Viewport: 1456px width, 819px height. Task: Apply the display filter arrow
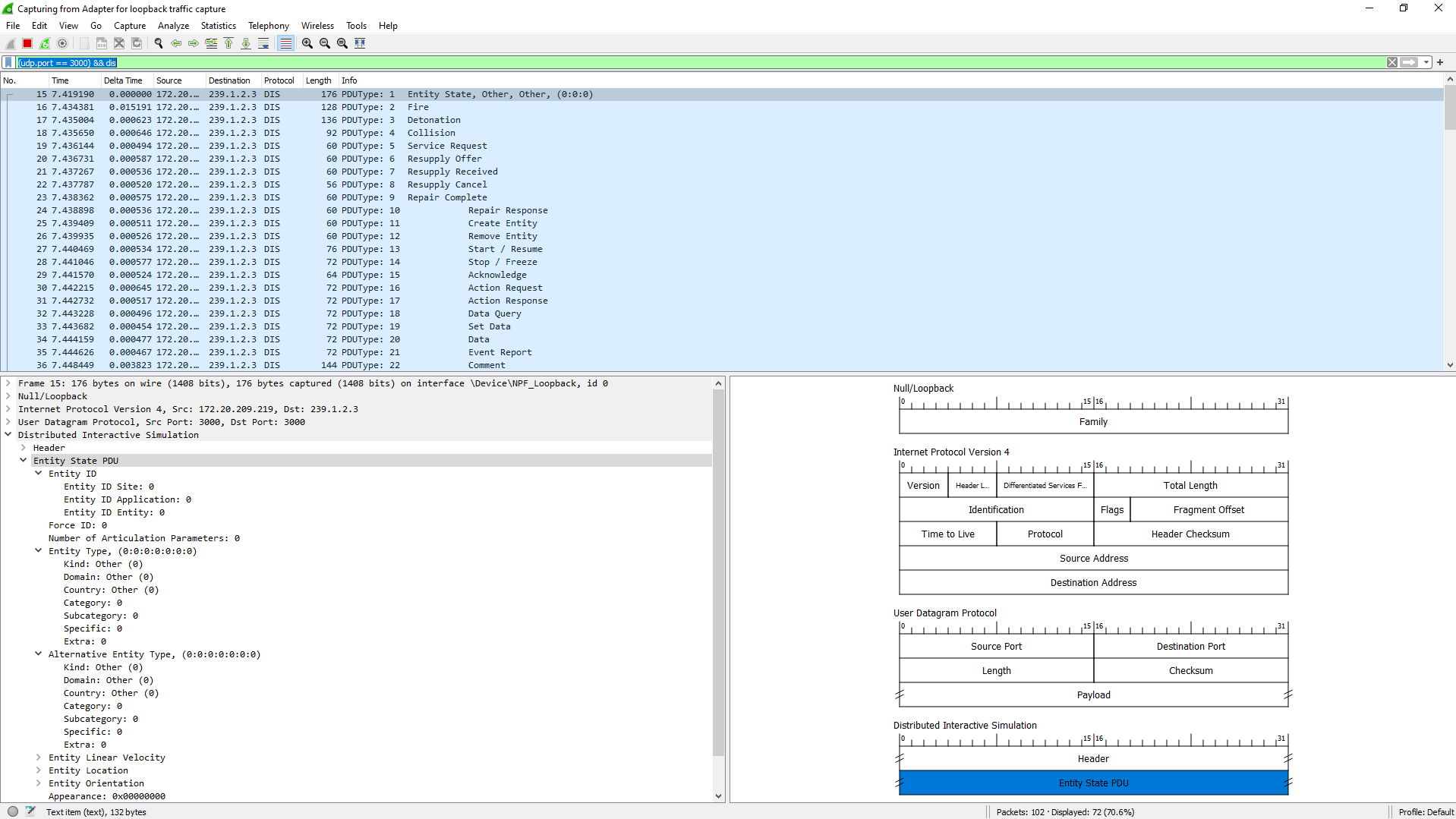point(1410,62)
